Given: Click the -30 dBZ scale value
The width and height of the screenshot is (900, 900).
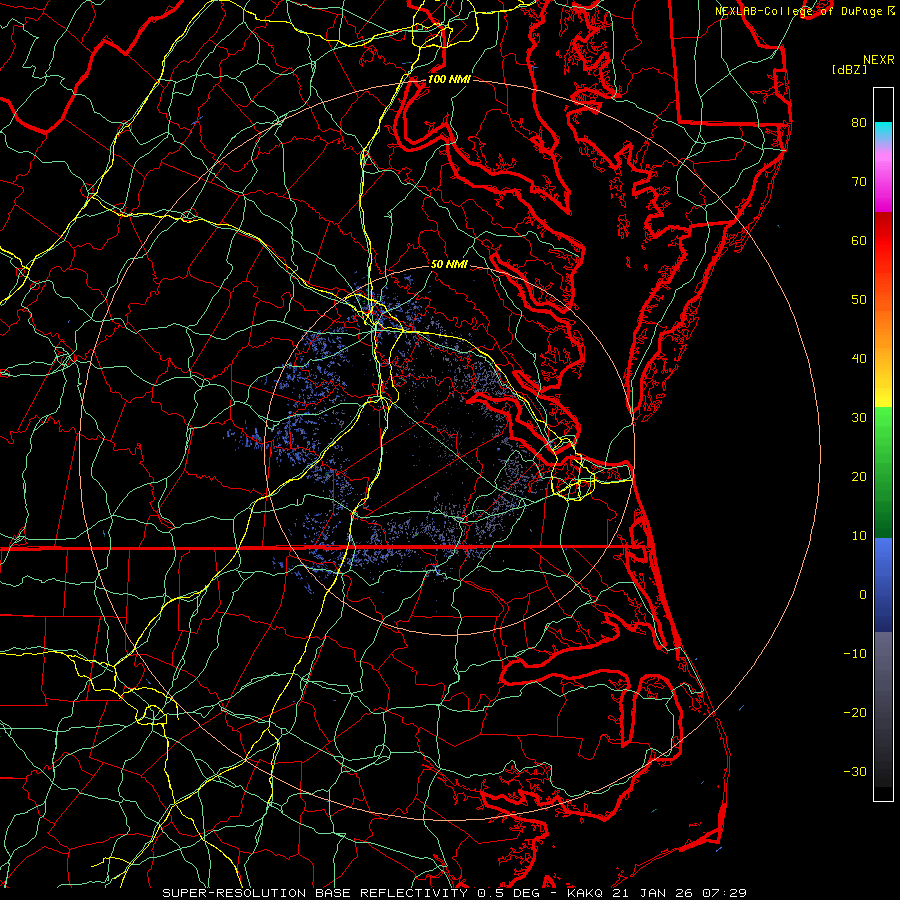Looking at the screenshot, I should (855, 771).
